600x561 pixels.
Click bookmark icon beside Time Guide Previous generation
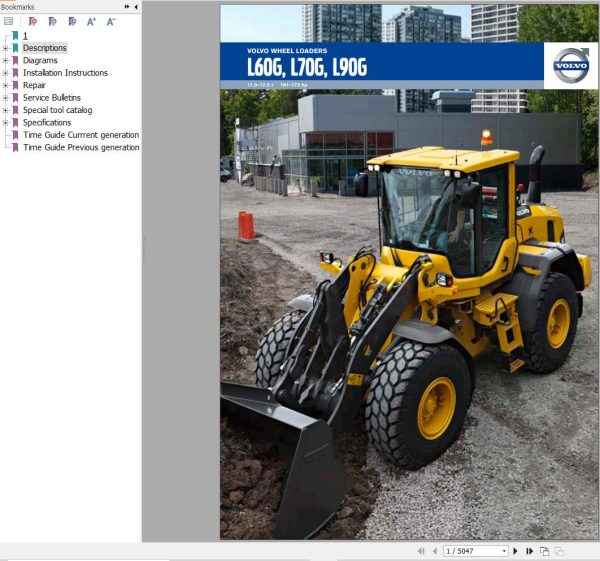(15, 147)
